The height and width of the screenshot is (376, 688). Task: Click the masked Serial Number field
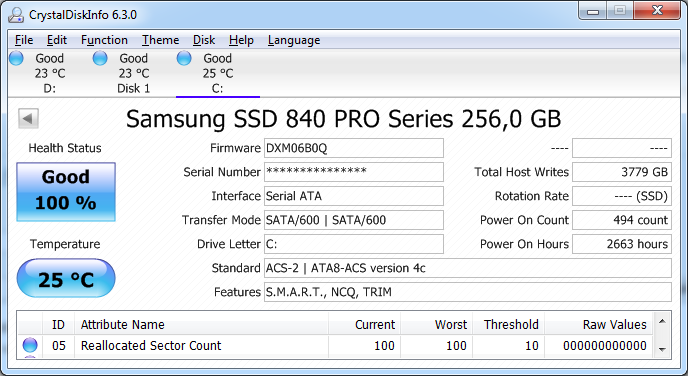[x=354, y=172]
